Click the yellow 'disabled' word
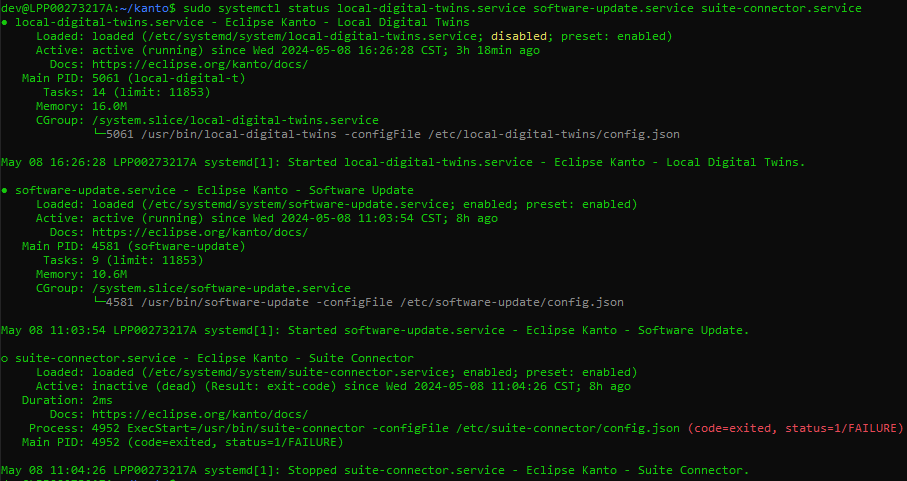 point(519,36)
